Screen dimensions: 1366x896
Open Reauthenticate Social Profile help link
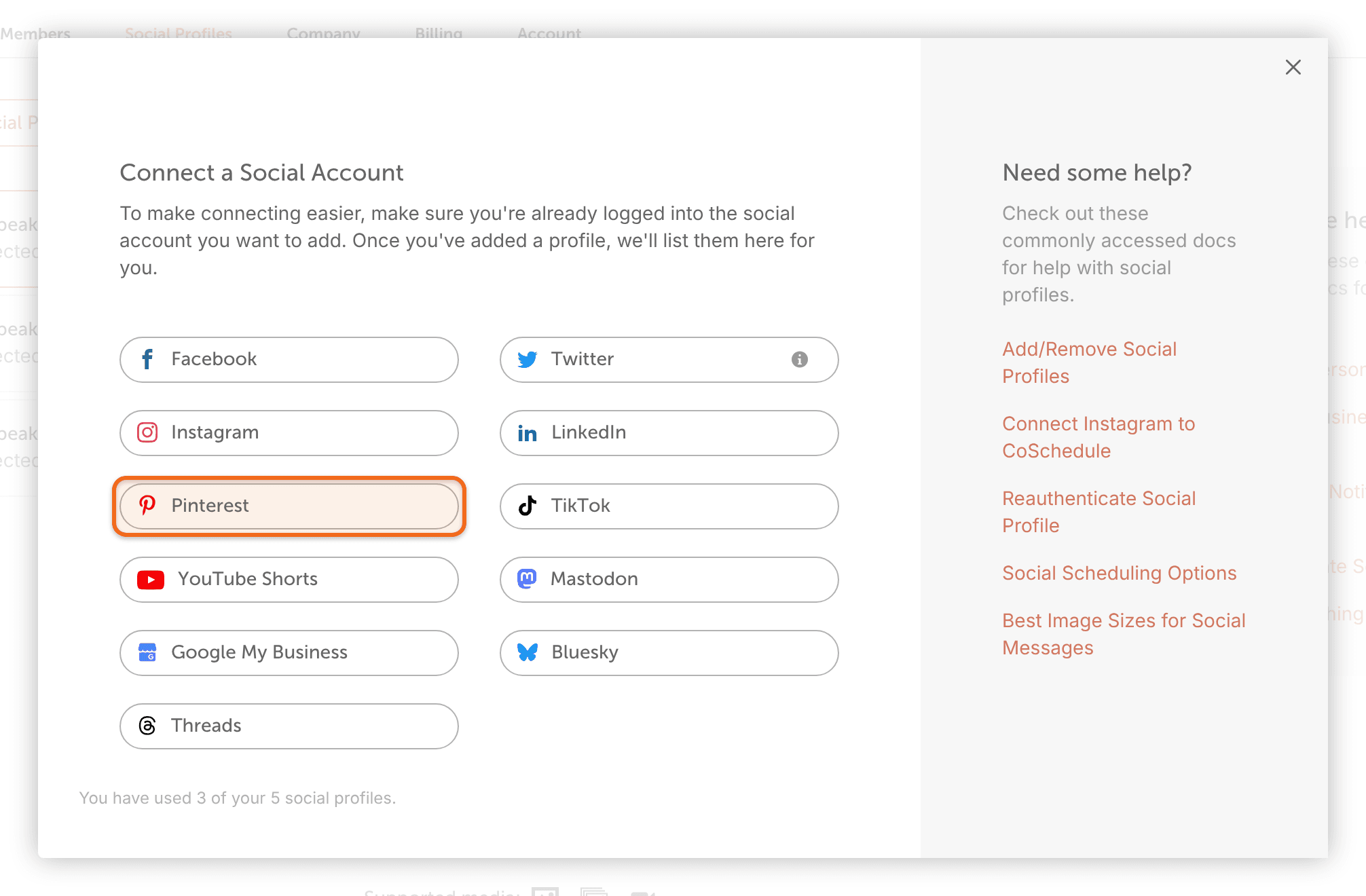[x=1099, y=512]
